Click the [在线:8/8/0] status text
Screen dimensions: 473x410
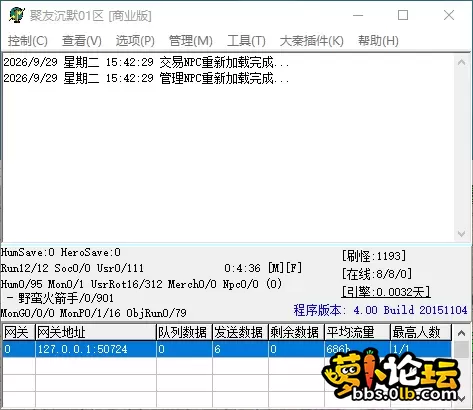(377, 274)
